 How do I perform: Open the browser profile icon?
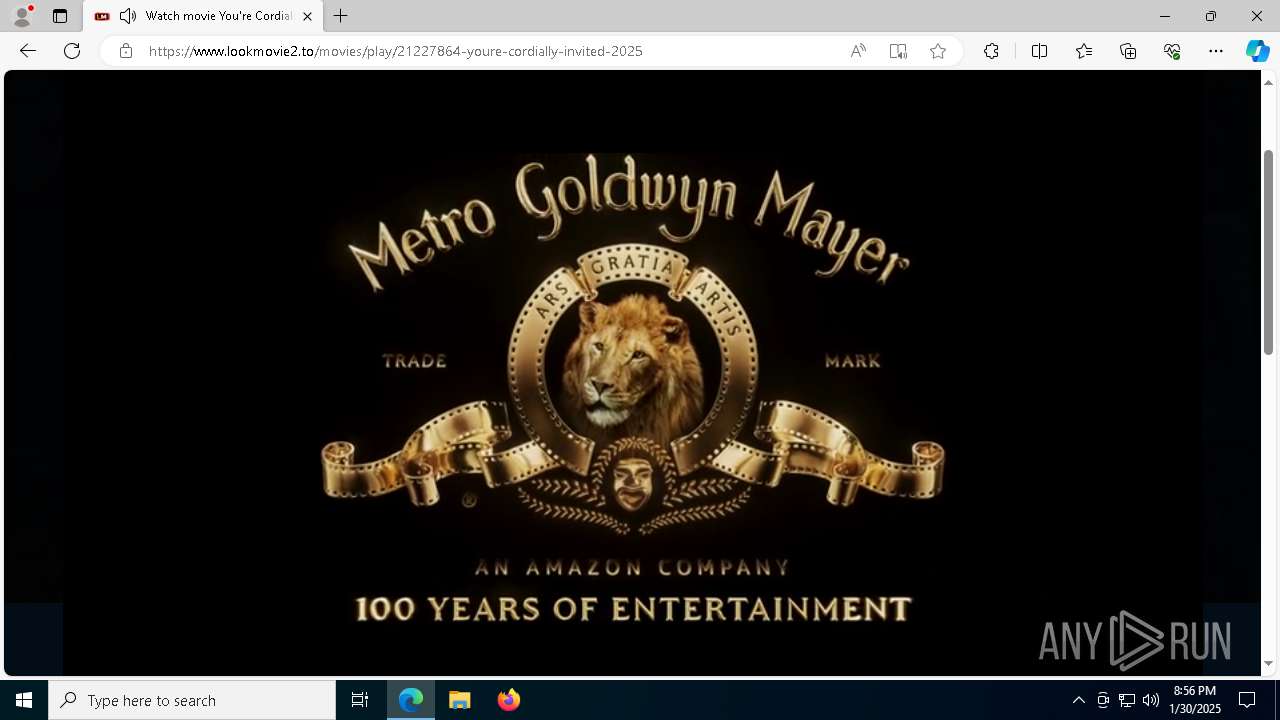(21, 16)
